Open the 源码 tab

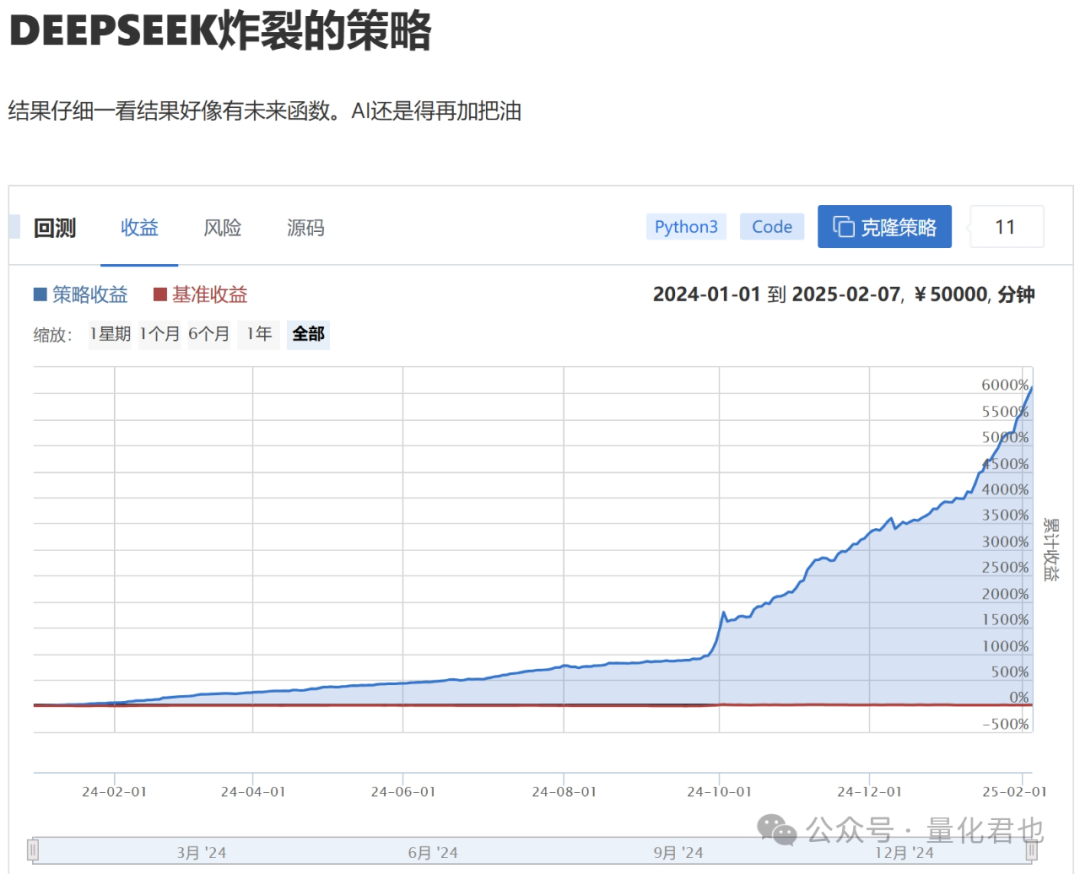pyautogui.click(x=305, y=227)
